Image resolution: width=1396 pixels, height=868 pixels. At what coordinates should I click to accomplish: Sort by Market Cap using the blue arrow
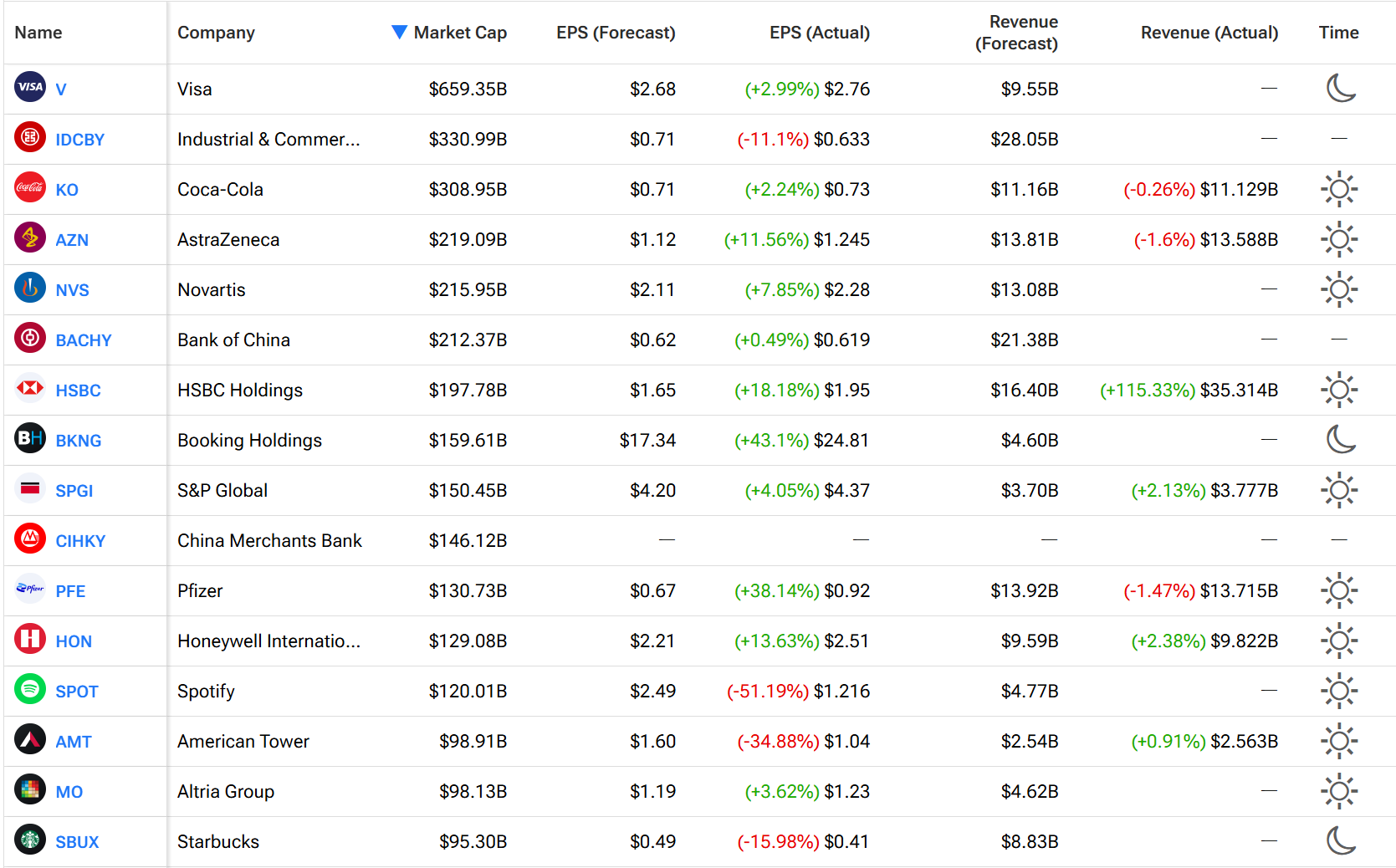tap(400, 33)
